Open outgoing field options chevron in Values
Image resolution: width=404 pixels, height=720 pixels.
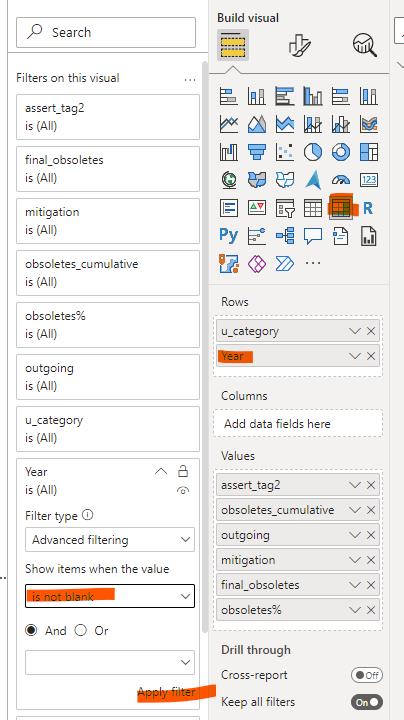(x=354, y=535)
